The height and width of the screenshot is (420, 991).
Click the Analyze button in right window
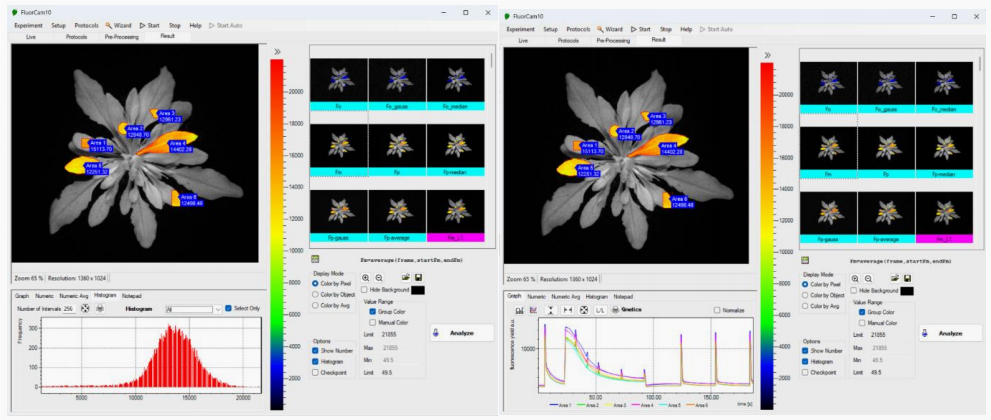tap(952, 333)
